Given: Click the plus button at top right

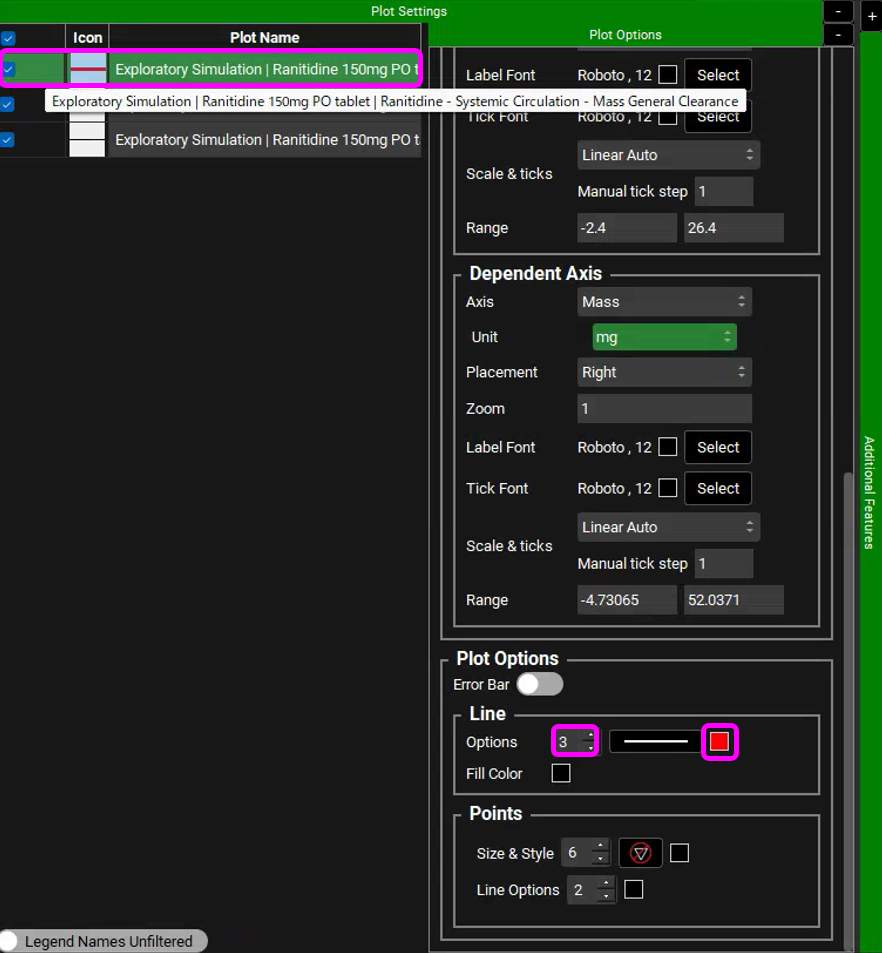Looking at the screenshot, I should 869,18.
